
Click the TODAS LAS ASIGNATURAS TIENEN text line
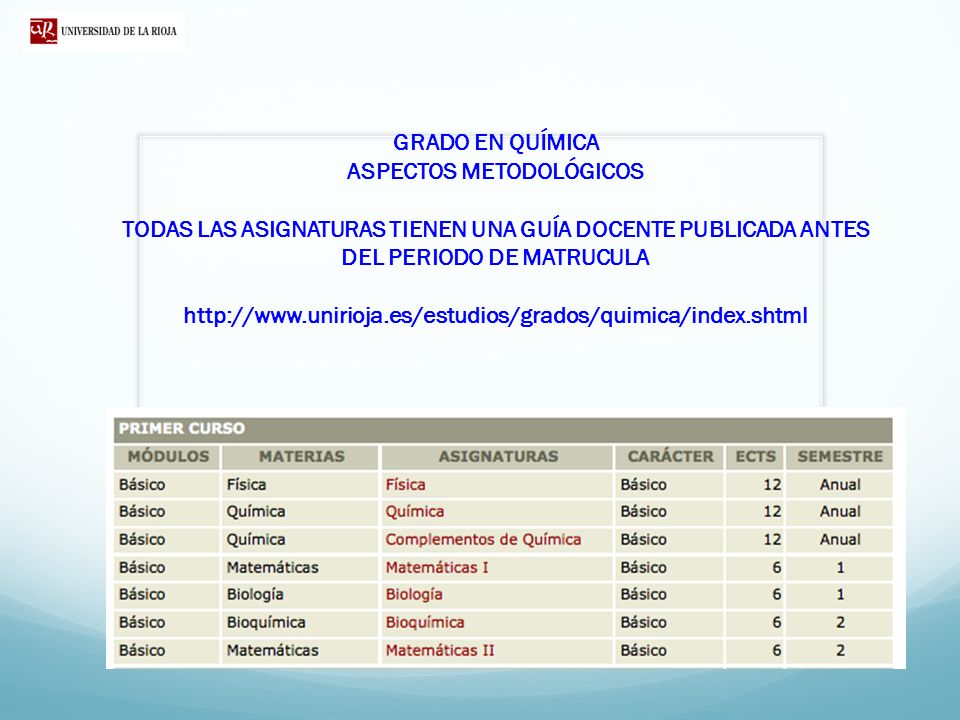coord(496,230)
